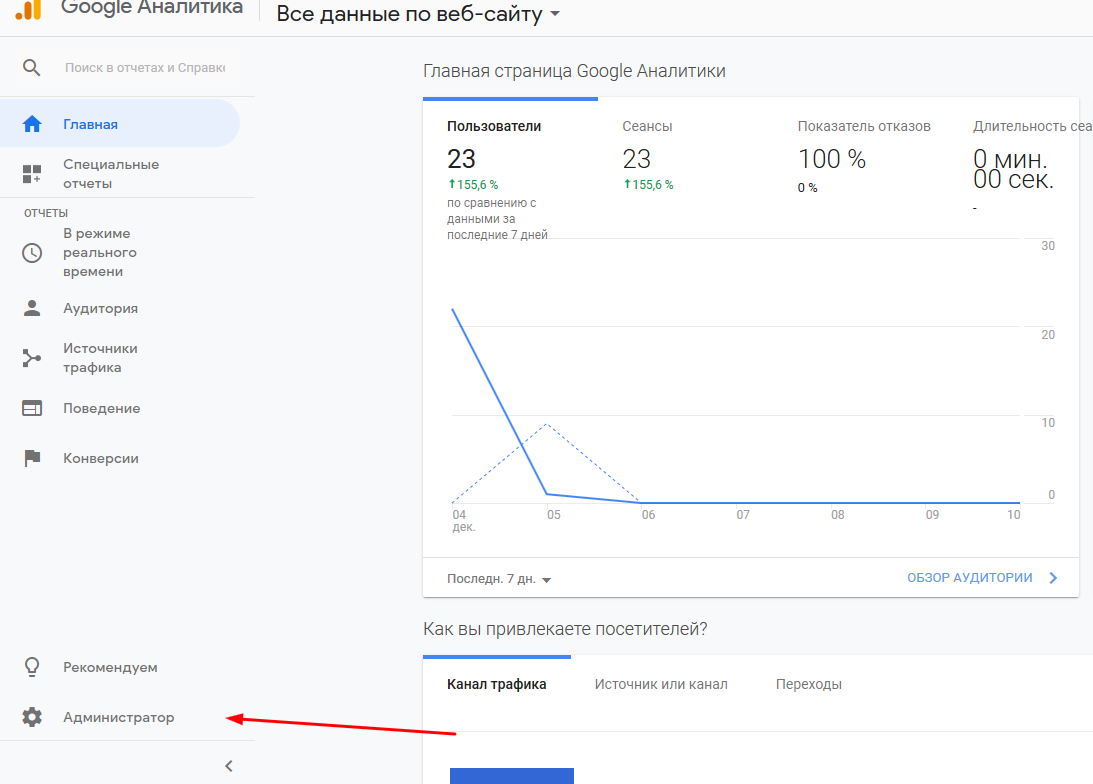Click the Конверсии flag icon

pos(32,458)
